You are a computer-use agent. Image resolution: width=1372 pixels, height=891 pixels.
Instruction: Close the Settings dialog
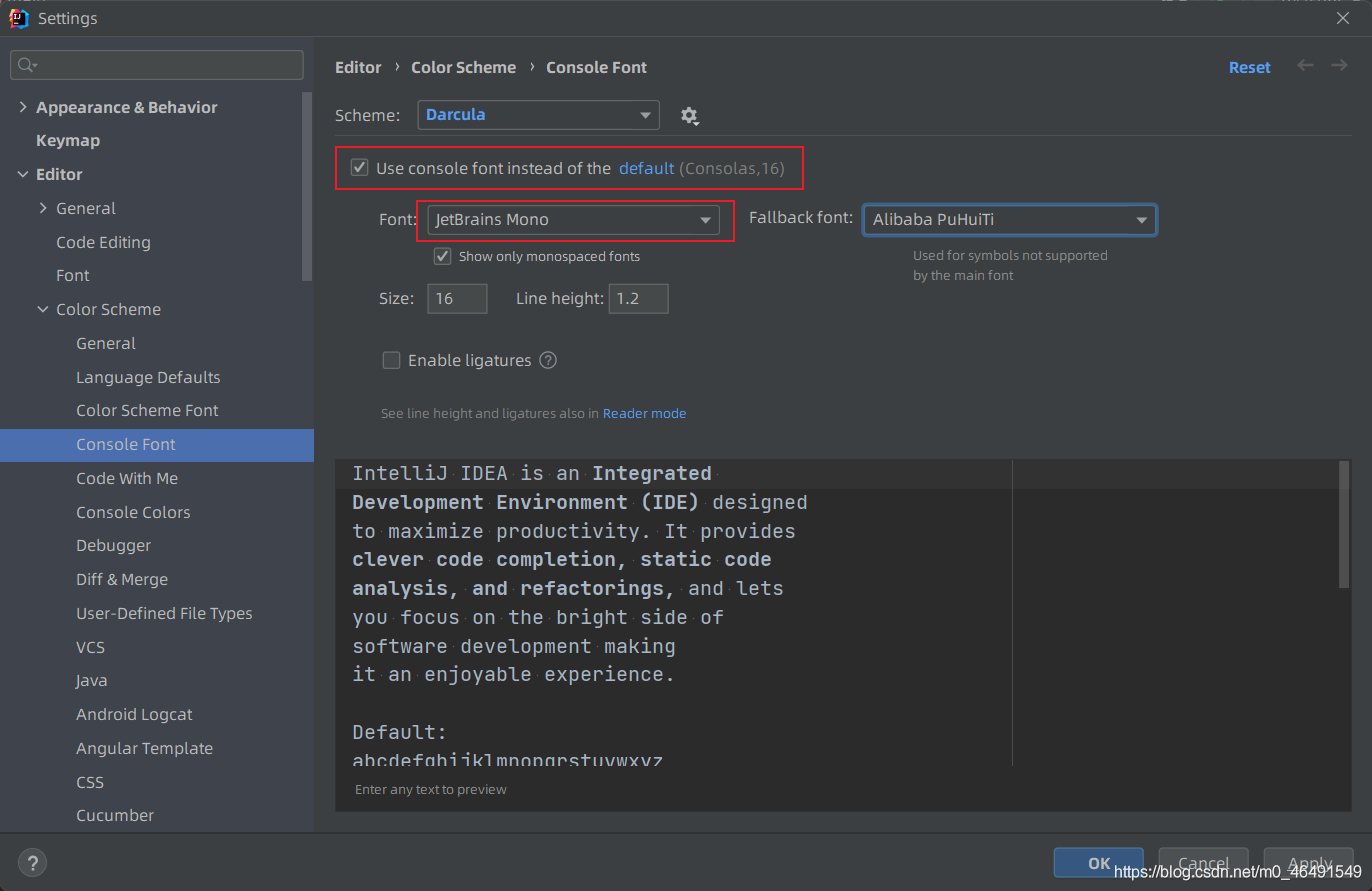pos(1343,18)
